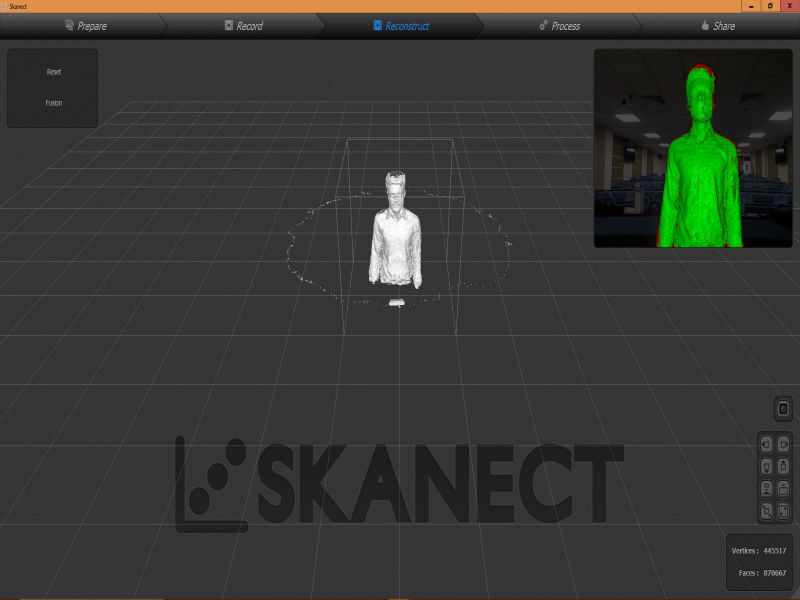The height and width of the screenshot is (600, 800).
Task: Choose the front-facing figure view icon
Action: click(766, 488)
